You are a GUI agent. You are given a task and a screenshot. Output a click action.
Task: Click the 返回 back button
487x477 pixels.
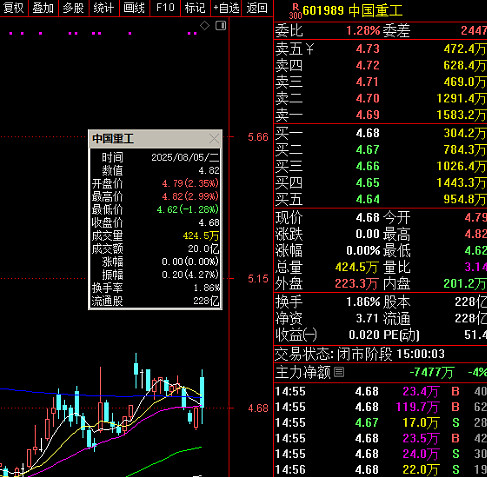257,8
